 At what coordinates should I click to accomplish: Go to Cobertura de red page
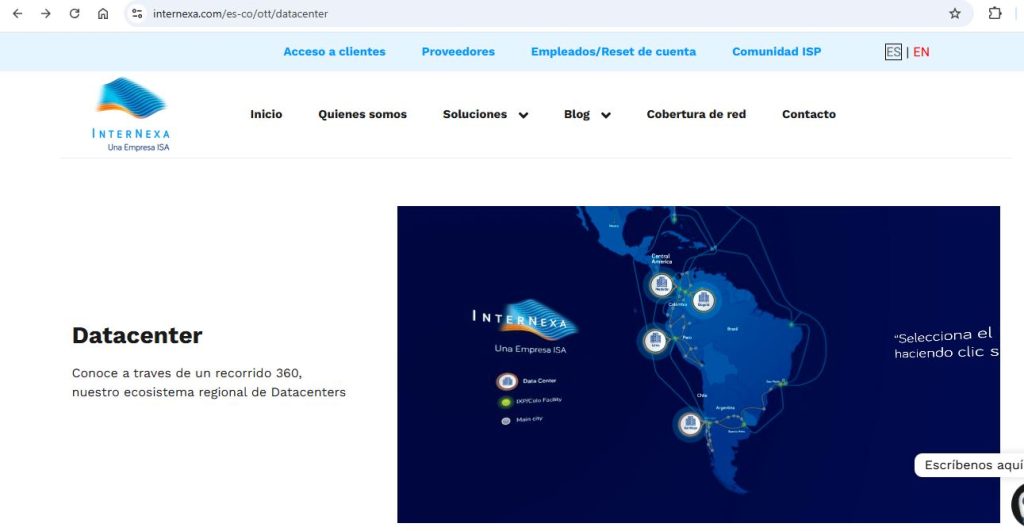pos(696,115)
